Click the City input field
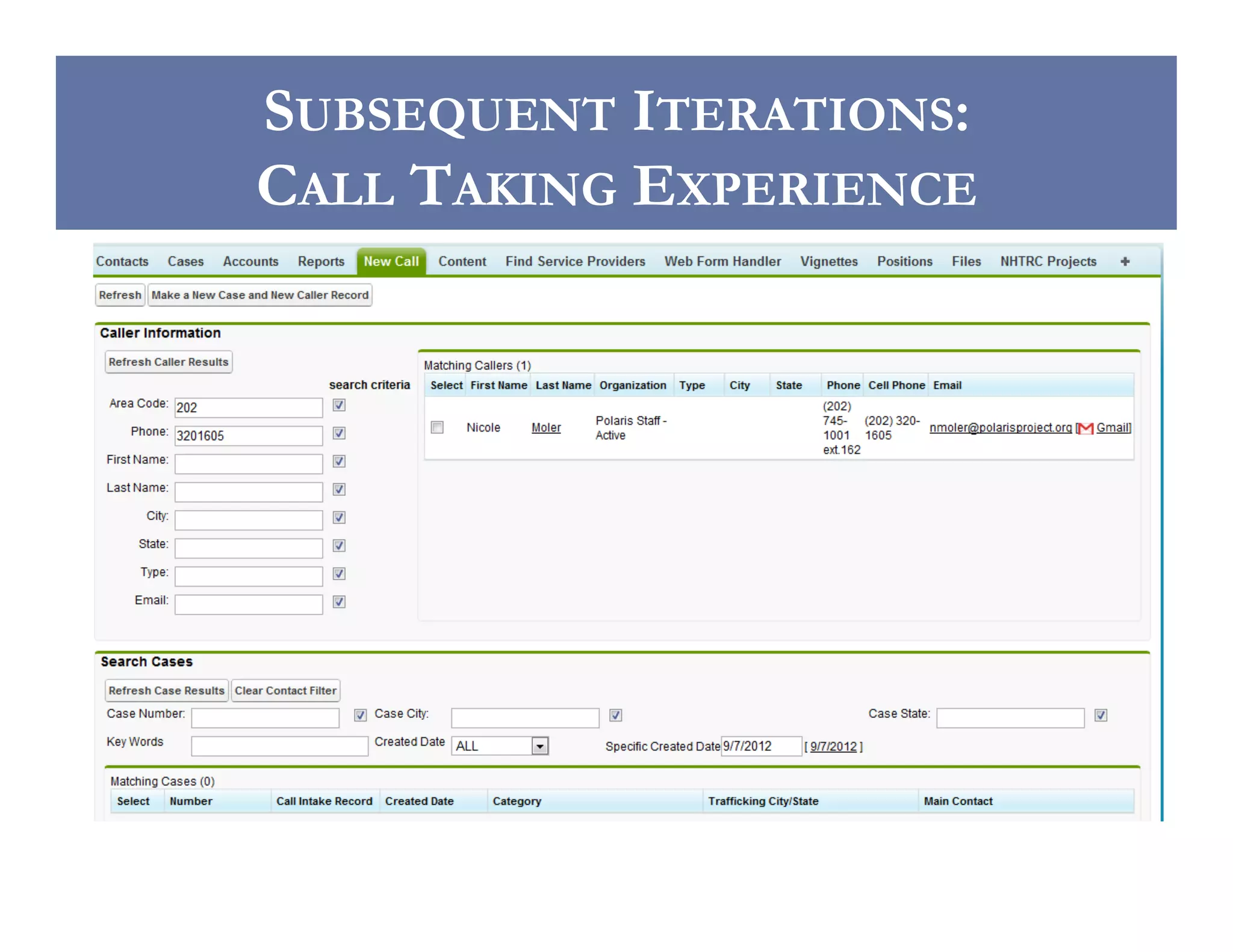 coord(249,520)
